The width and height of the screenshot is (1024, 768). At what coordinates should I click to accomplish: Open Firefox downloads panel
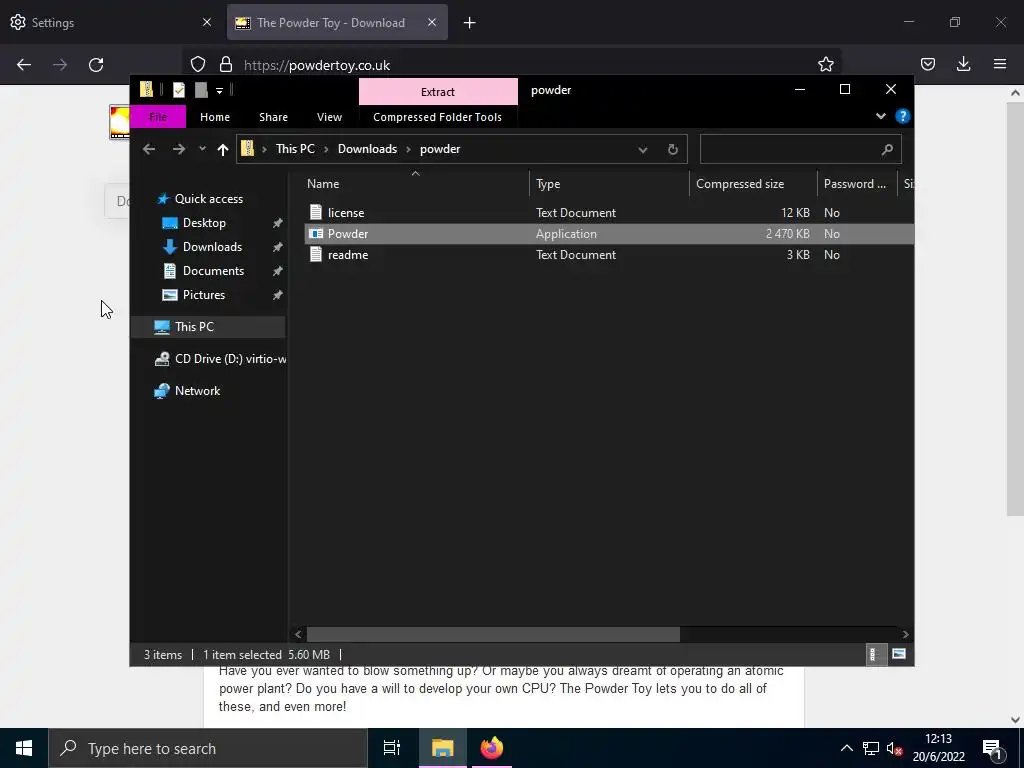pos(964,64)
